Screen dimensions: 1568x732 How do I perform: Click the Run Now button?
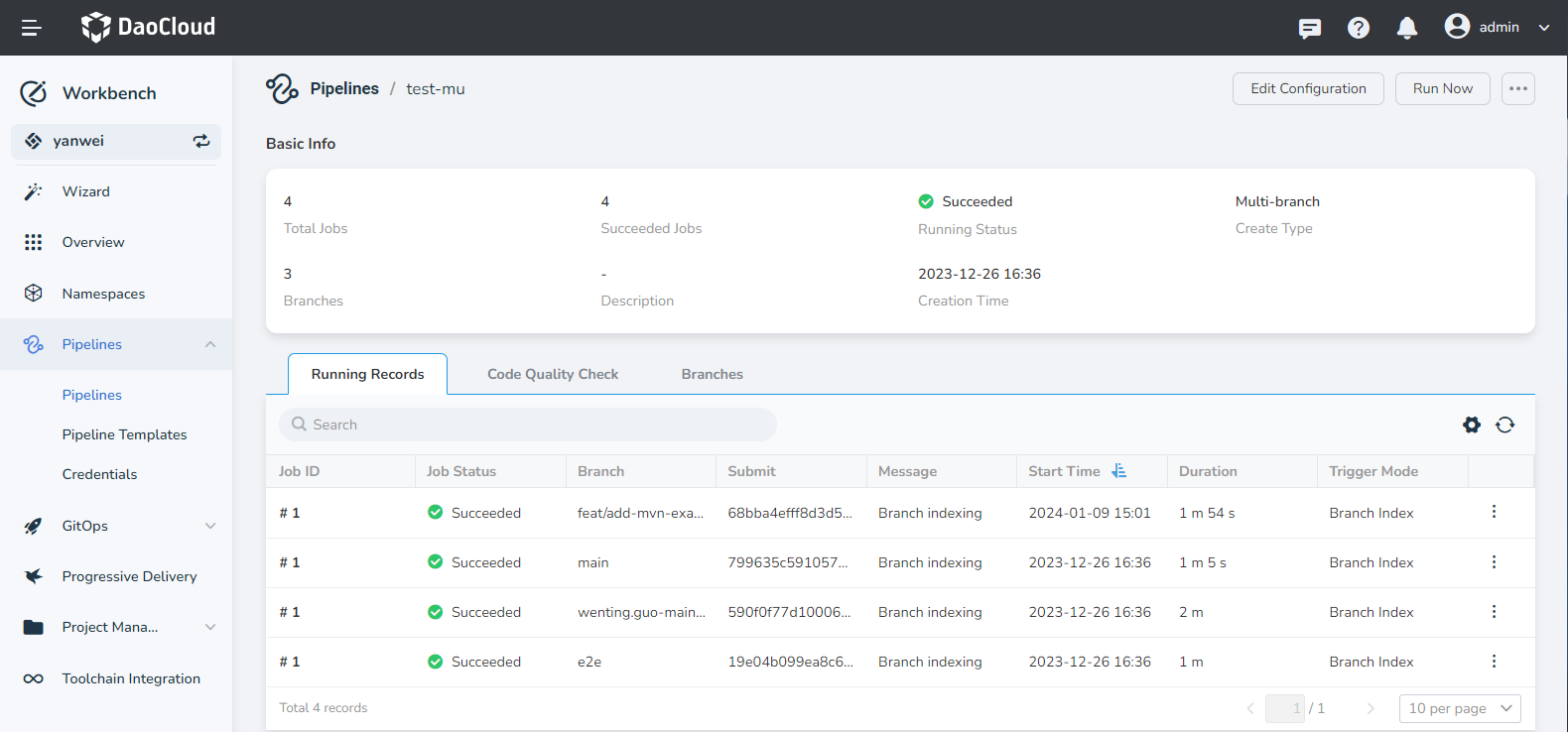click(1442, 88)
